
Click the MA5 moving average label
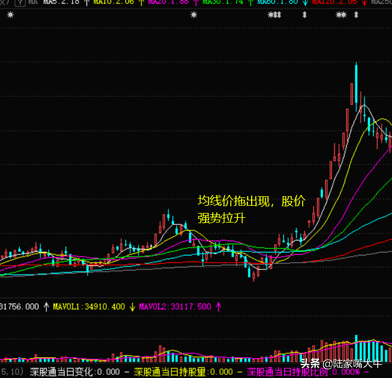click(62, 2)
